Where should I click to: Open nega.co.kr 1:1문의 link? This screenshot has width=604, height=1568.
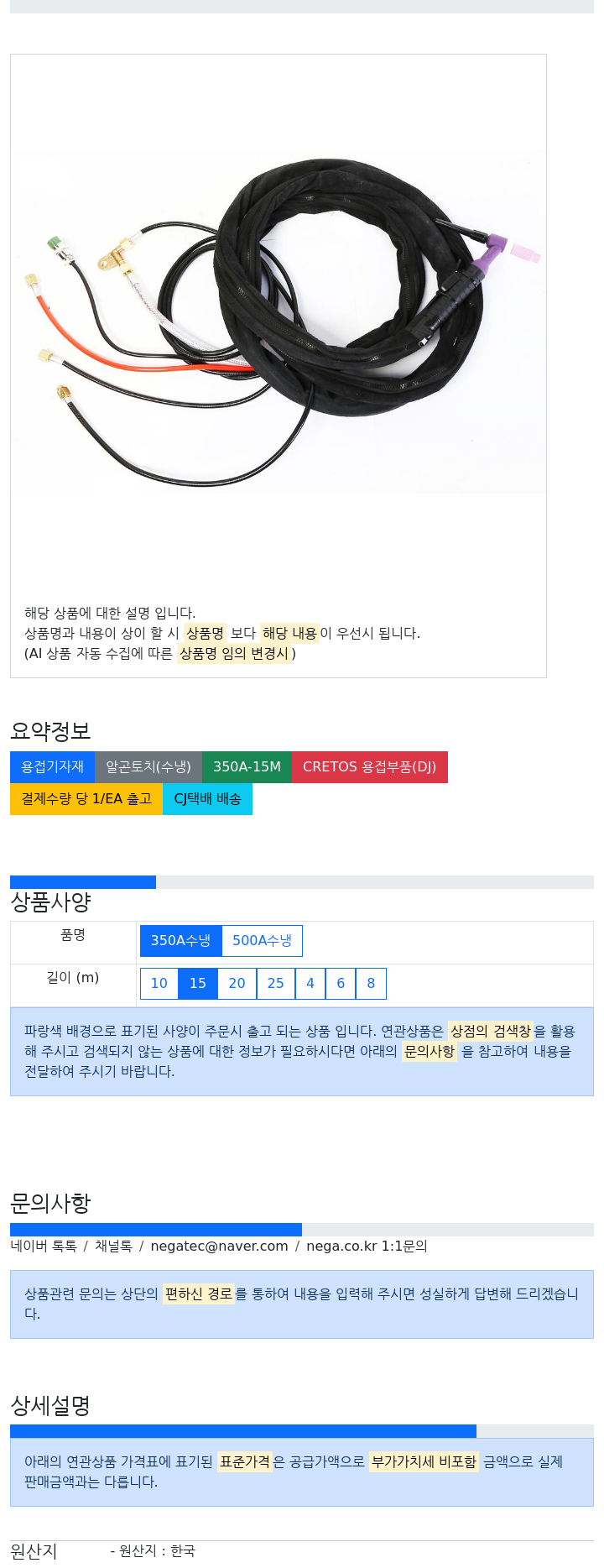point(367,1247)
